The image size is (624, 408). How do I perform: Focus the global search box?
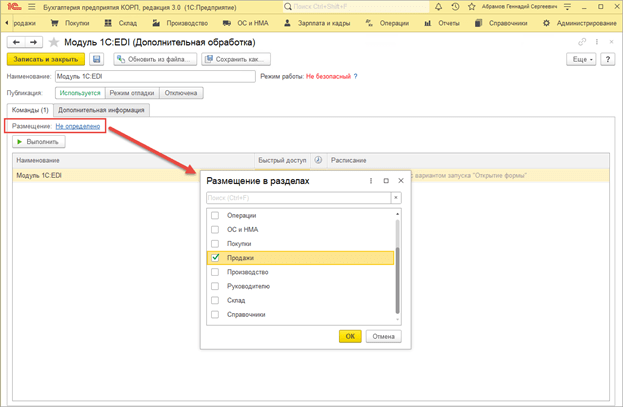[356, 7]
